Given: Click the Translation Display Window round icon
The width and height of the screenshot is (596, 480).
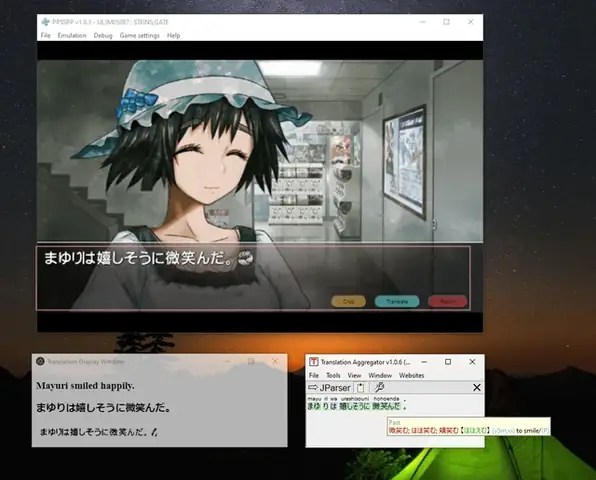Looking at the screenshot, I should [40, 361].
